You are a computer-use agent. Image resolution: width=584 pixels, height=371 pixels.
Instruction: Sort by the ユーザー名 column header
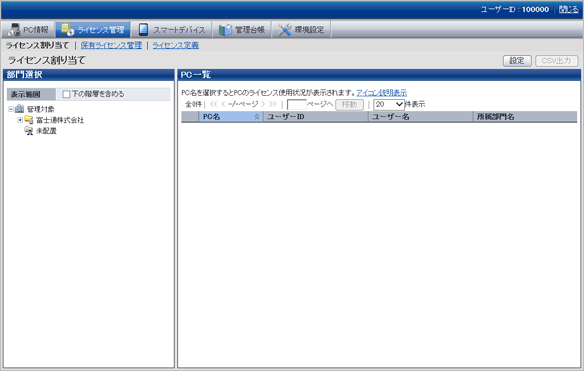coord(421,117)
